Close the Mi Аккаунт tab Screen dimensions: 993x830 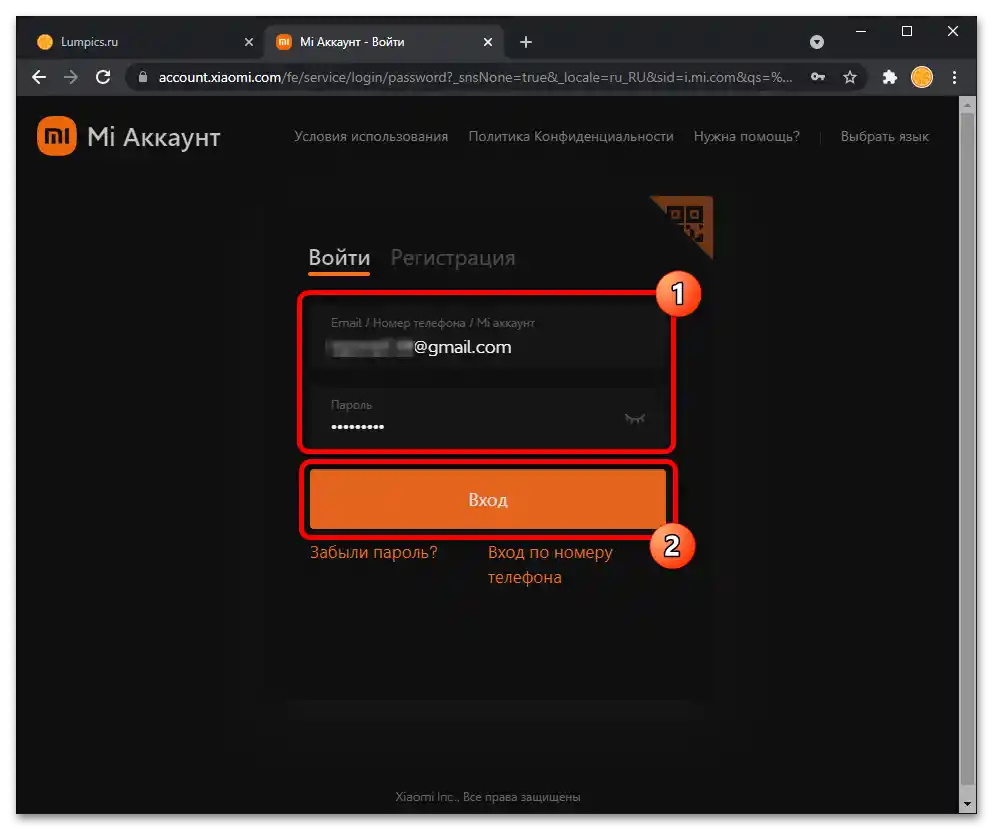point(488,42)
